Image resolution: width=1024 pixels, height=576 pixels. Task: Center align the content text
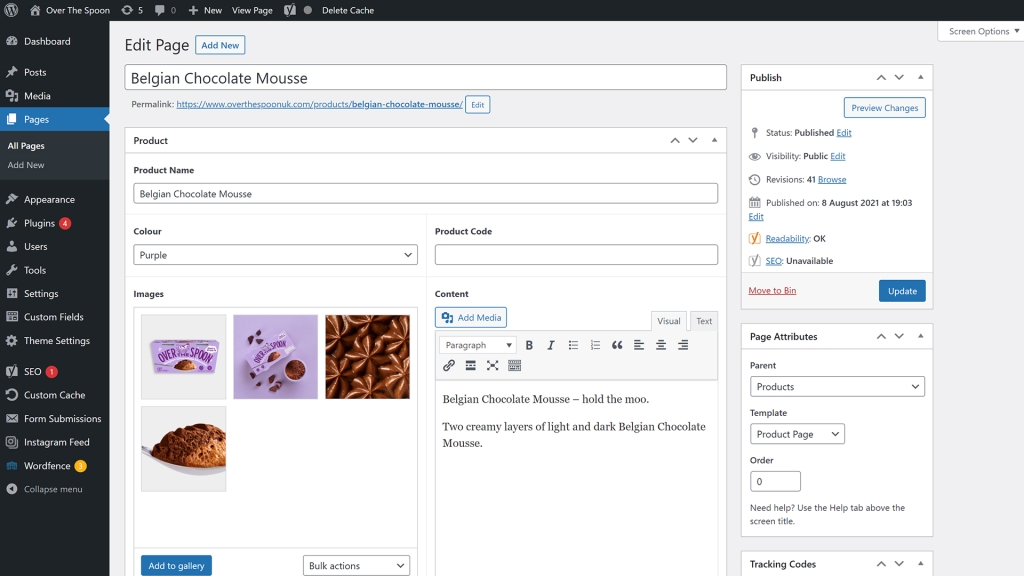point(661,345)
